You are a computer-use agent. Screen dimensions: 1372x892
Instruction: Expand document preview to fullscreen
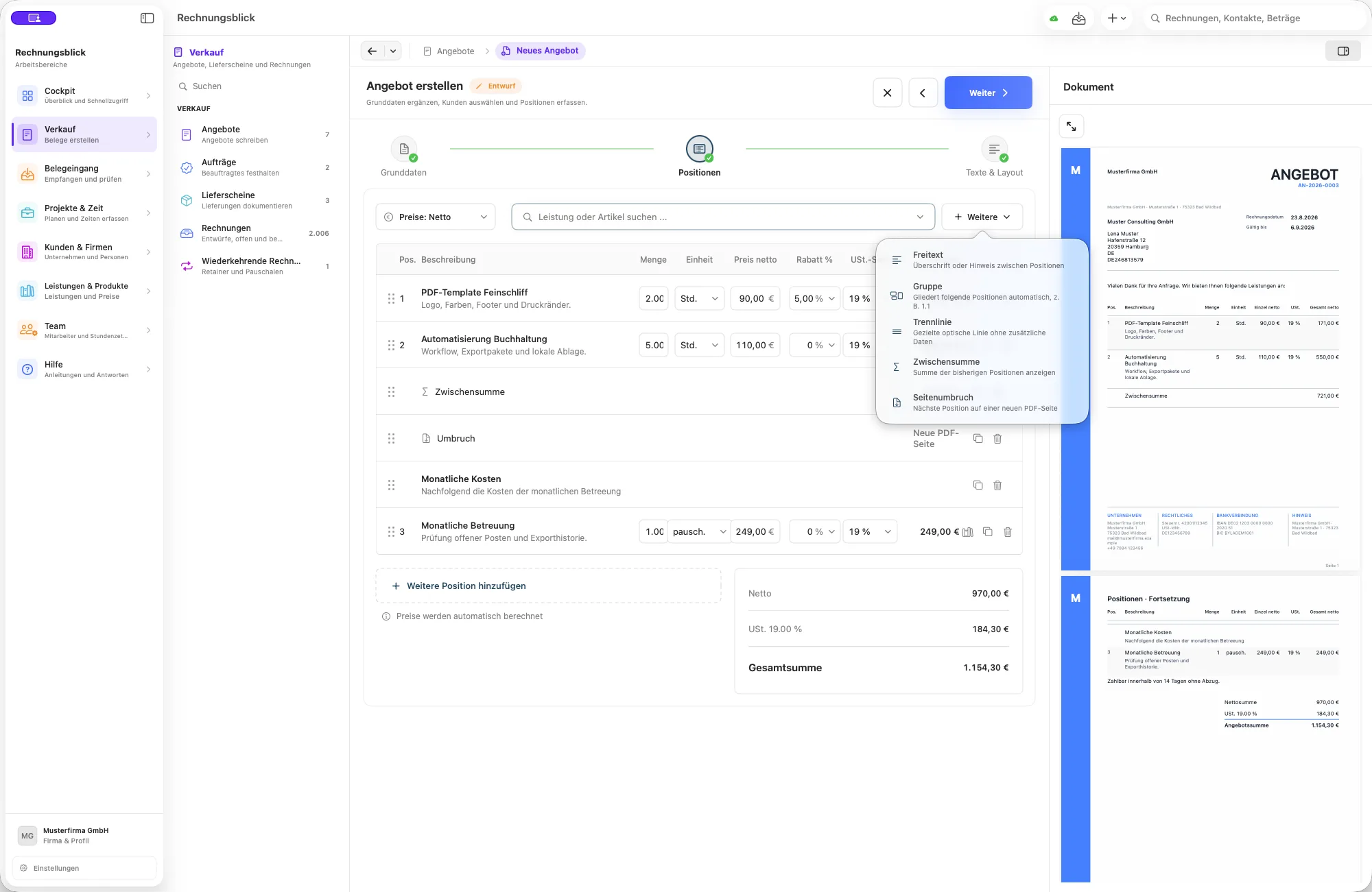[1072, 126]
